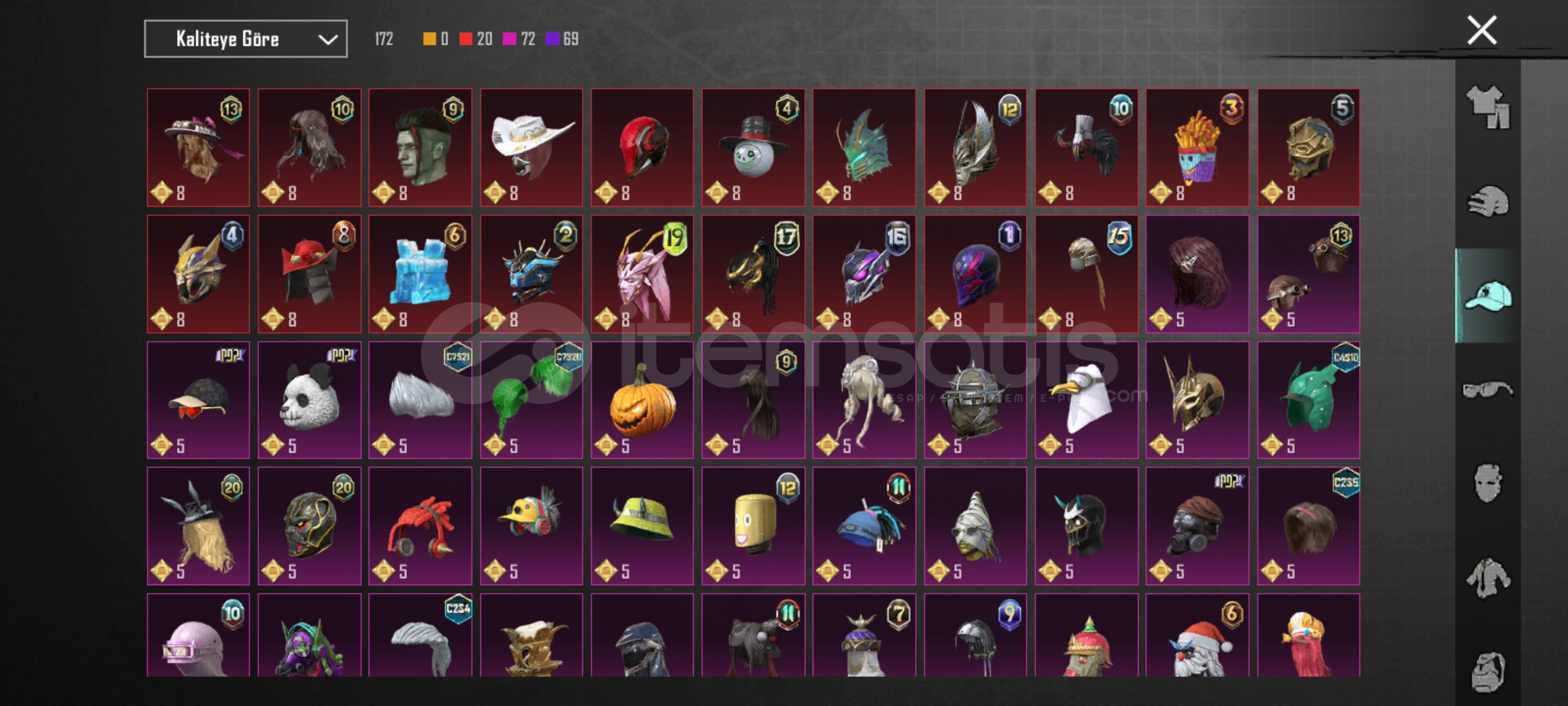The image size is (1568, 706).
Task: Select the ice block helmet item
Action: tap(420, 274)
